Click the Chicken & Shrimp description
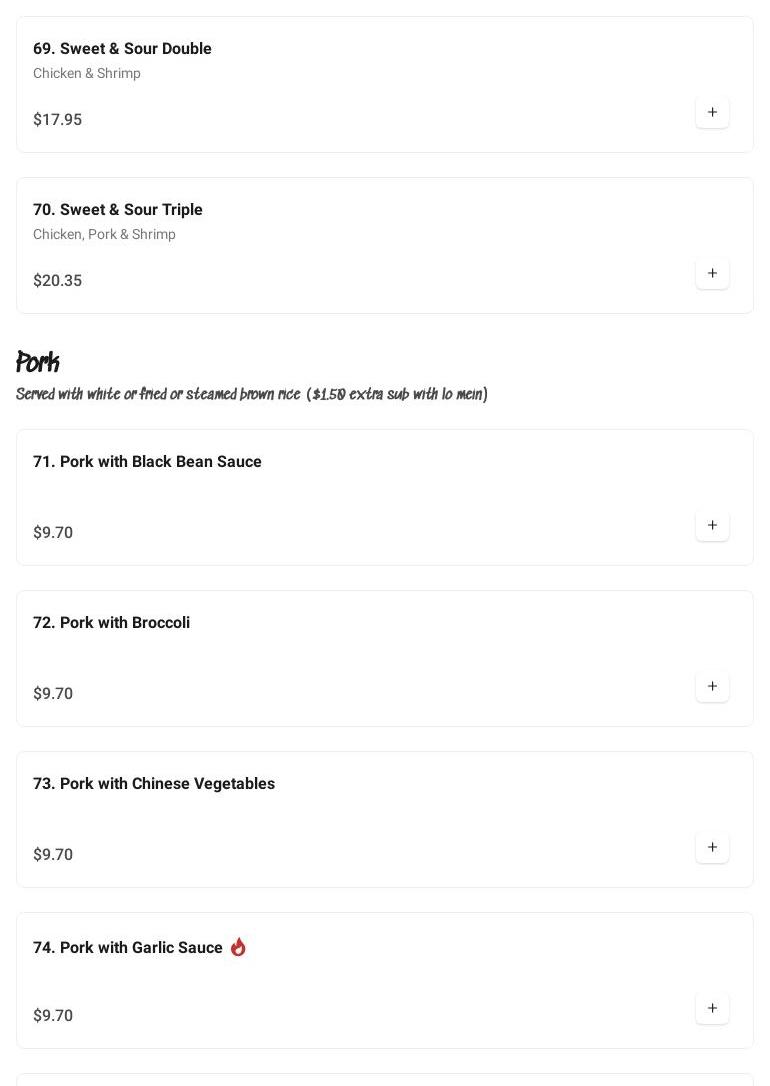The height and width of the screenshot is (1086, 770). click(87, 74)
